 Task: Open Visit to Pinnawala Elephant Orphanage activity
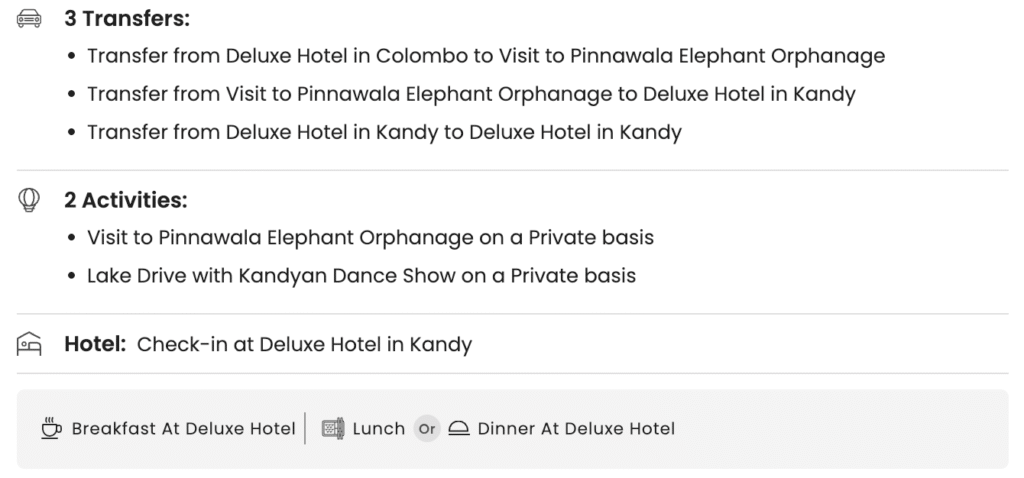pyautogui.click(x=370, y=238)
